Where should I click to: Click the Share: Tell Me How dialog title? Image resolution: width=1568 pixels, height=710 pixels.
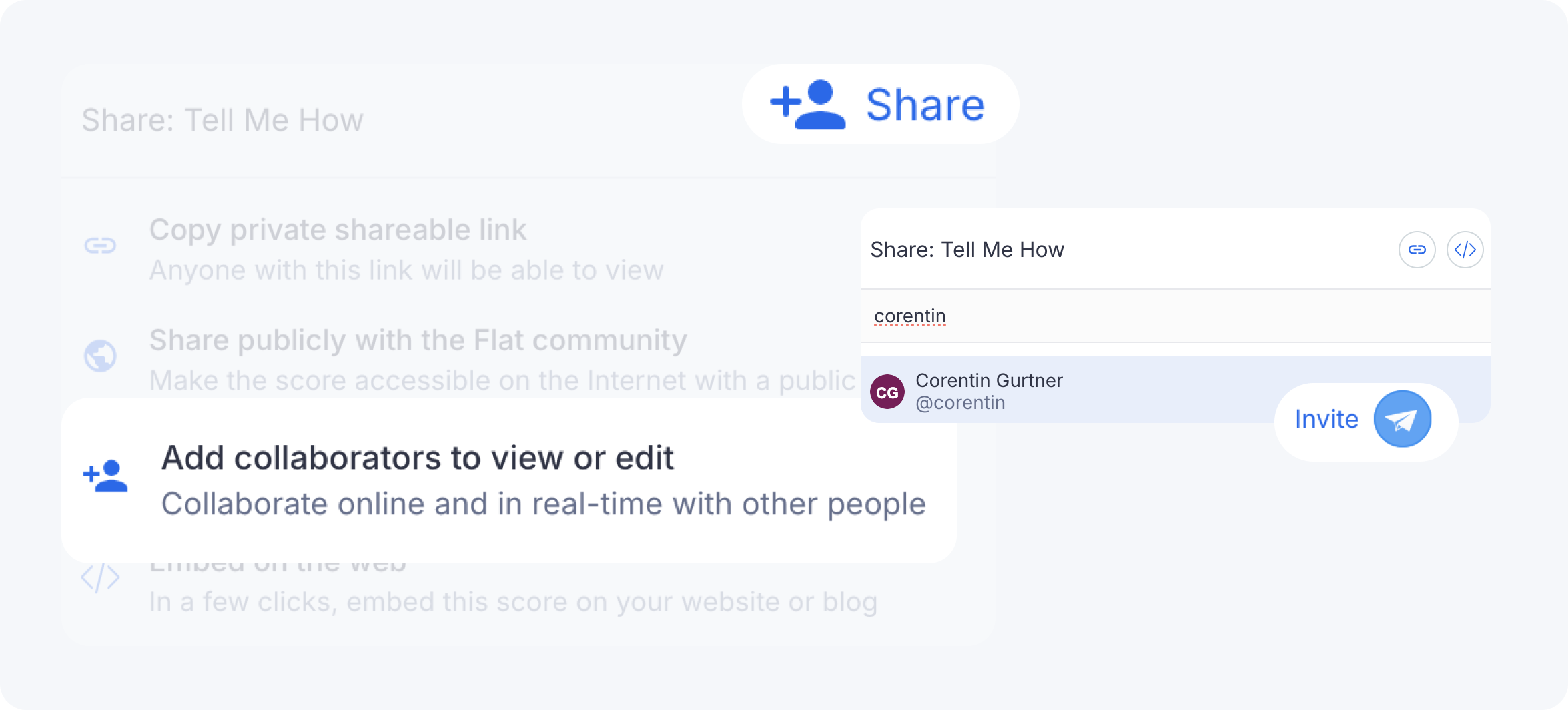click(x=967, y=250)
